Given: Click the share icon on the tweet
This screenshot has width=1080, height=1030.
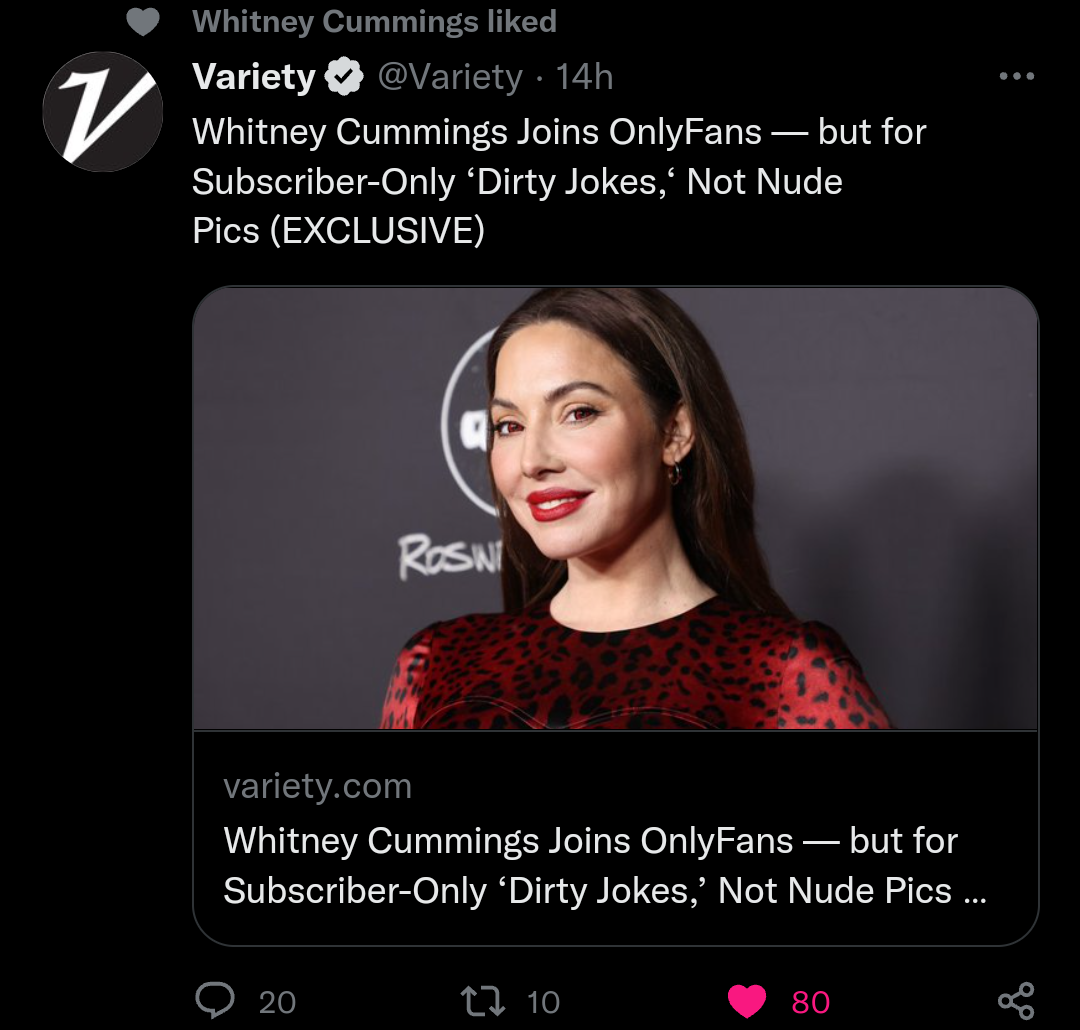Looking at the screenshot, I should coord(1016,1000).
